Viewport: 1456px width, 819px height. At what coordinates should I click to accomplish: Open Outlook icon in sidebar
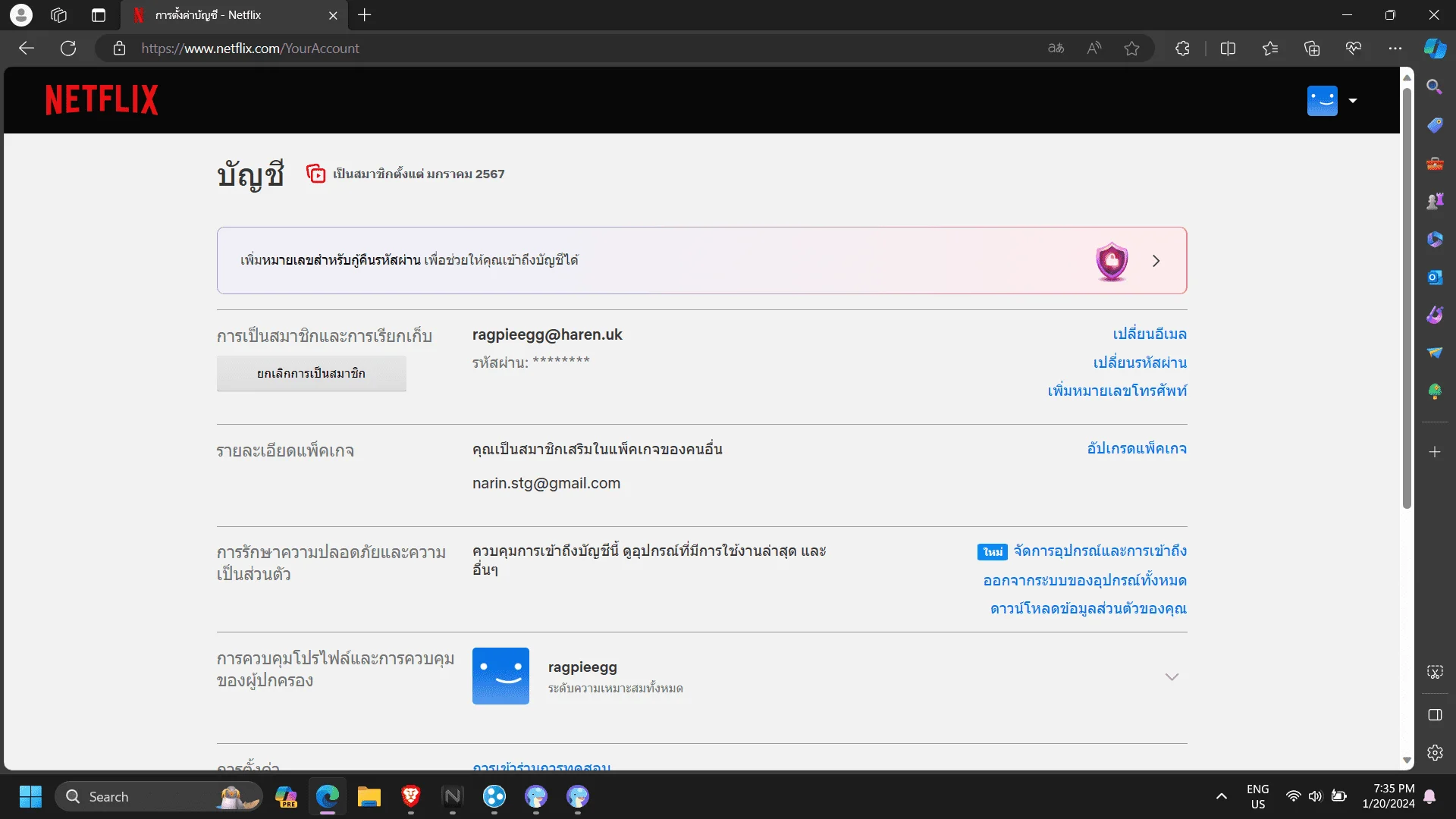pos(1434,278)
